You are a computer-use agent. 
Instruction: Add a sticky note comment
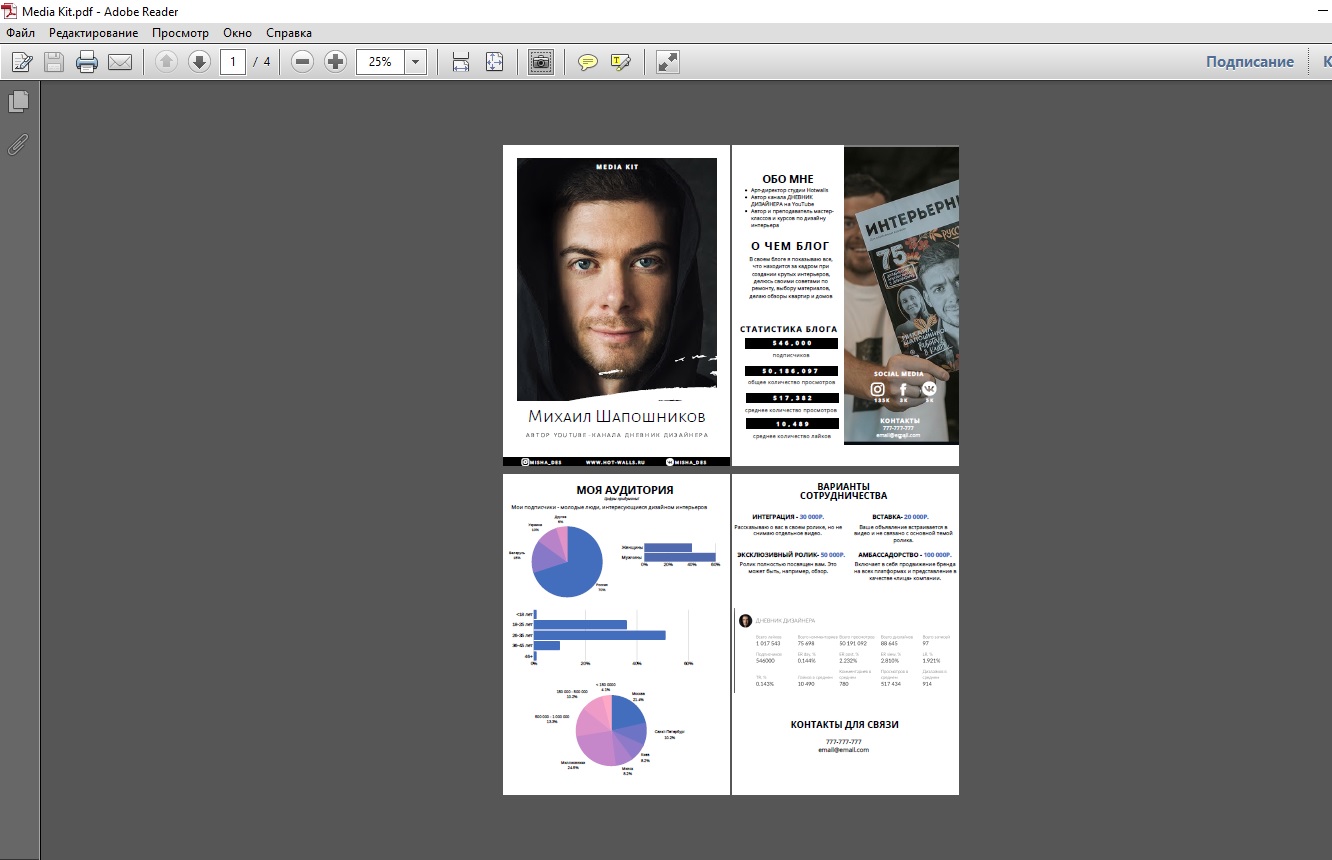588,62
